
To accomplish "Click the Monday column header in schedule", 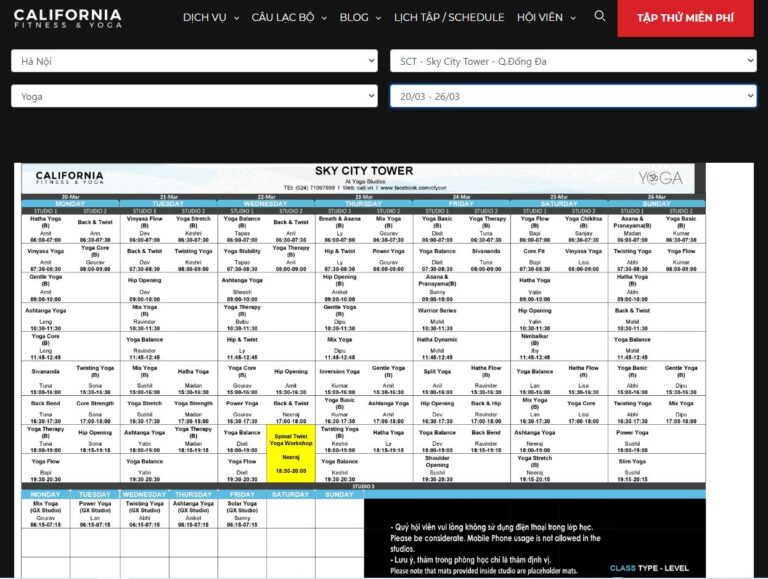I will click(x=70, y=204).
